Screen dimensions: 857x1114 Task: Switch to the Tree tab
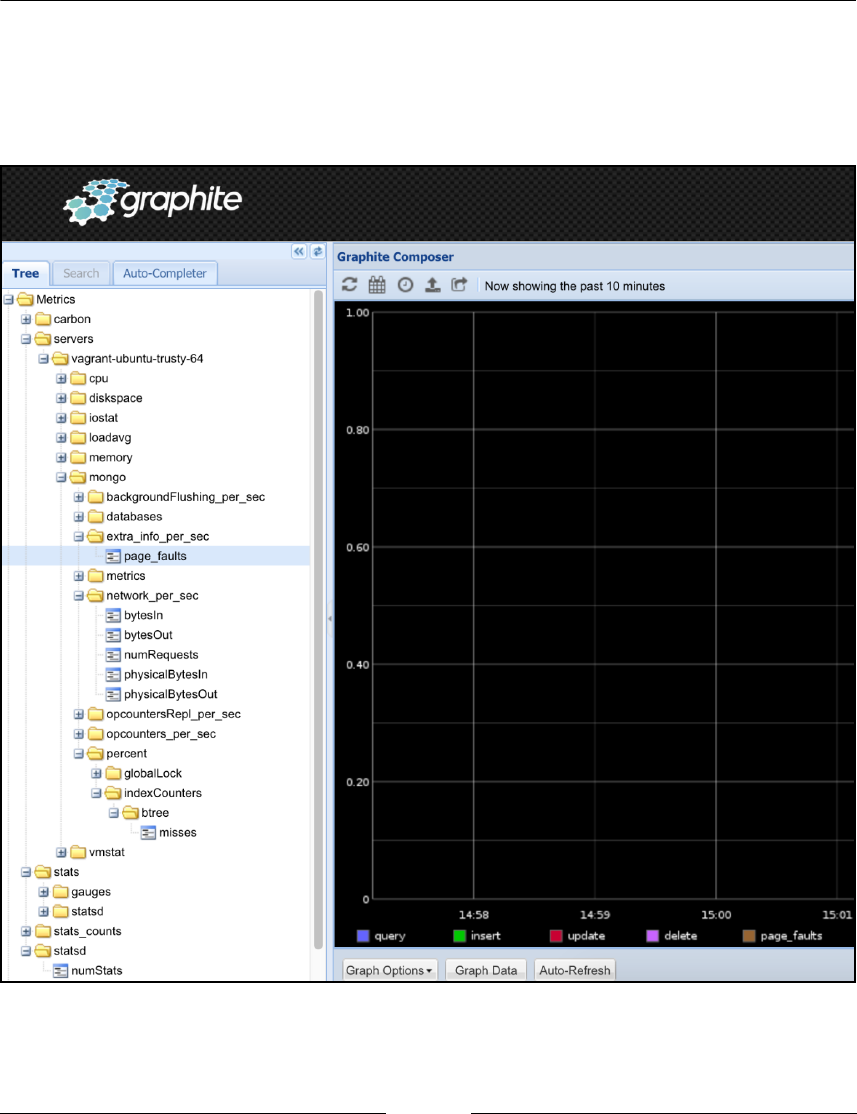26,274
